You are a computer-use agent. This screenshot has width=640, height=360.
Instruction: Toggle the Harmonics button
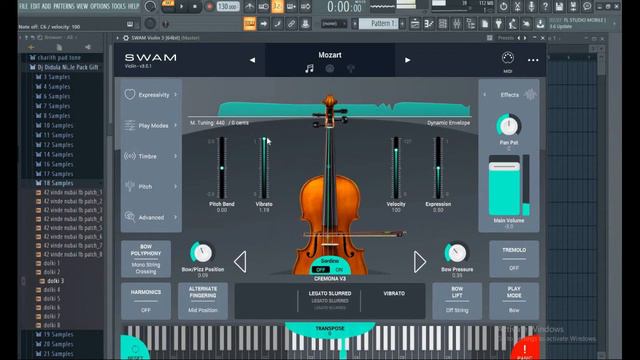coord(146,301)
